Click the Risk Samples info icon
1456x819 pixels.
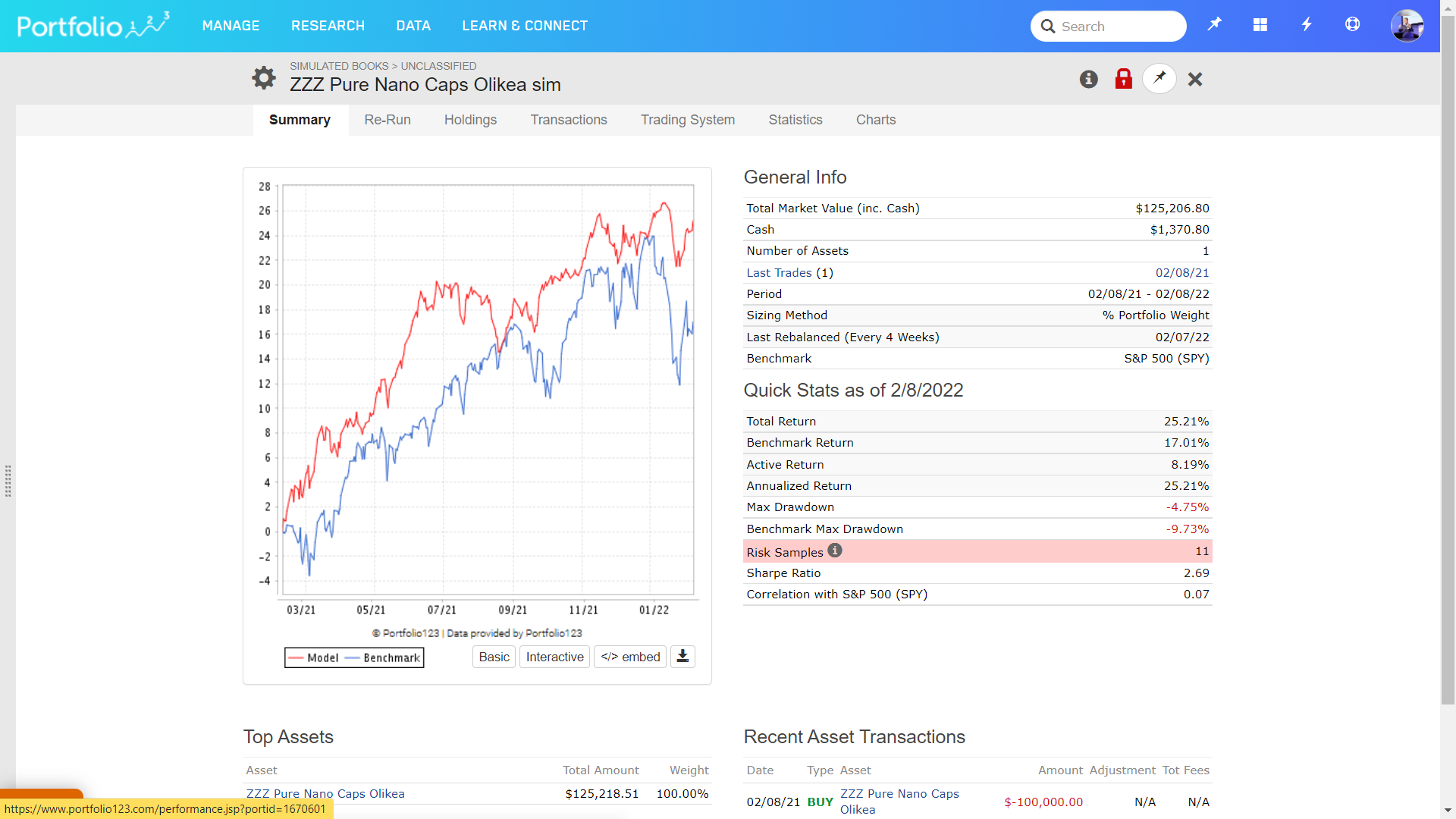[x=835, y=551]
